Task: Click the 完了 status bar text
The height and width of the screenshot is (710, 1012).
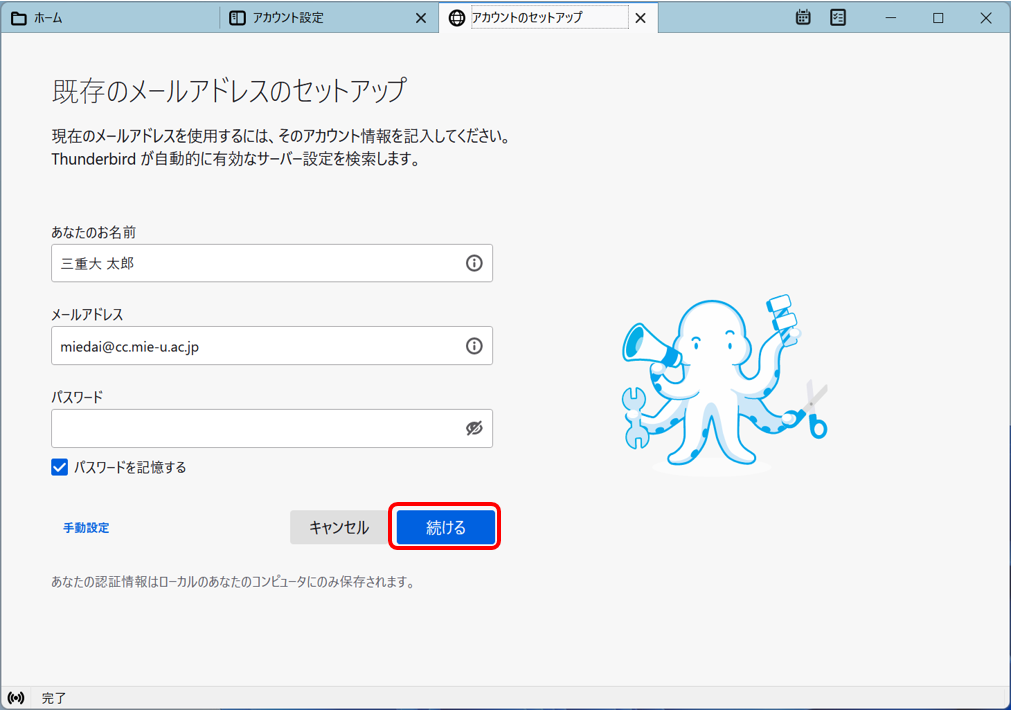Action: point(54,698)
